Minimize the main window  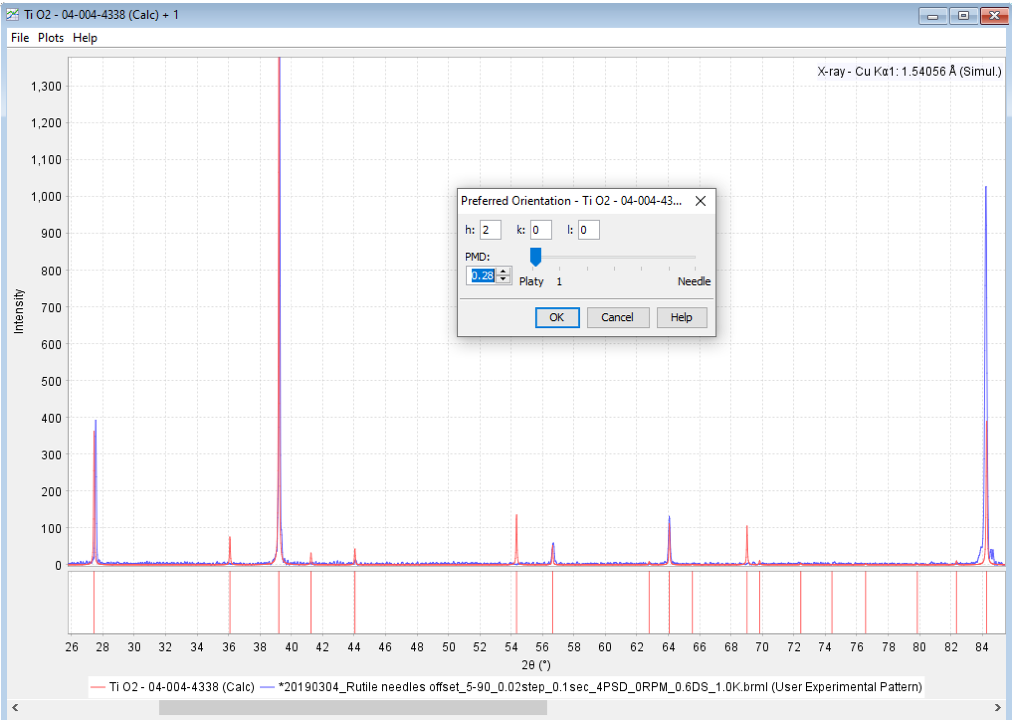coord(933,15)
